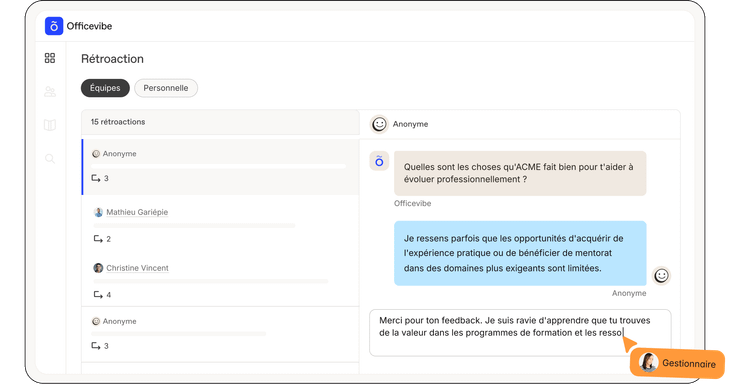Click inside the reply message text field
The height and width of the screenshot is (384, 730).
pos(520,333)
